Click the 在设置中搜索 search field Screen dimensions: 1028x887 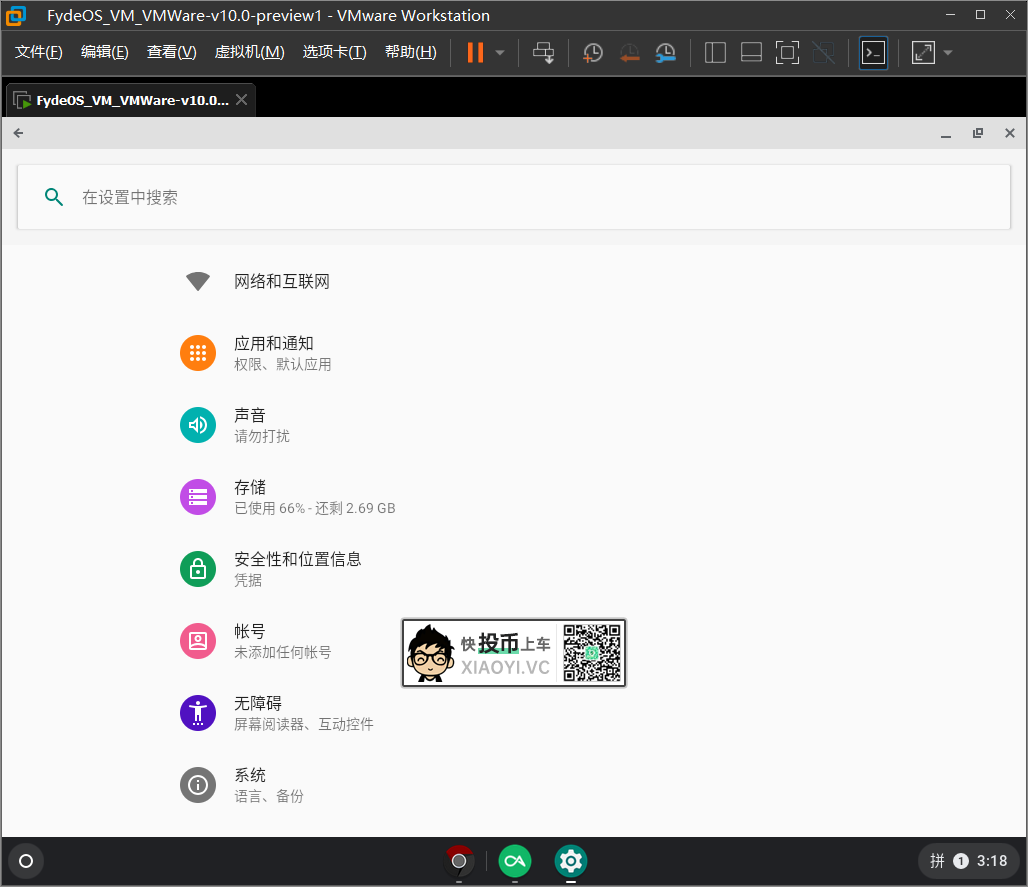point(513,197)
